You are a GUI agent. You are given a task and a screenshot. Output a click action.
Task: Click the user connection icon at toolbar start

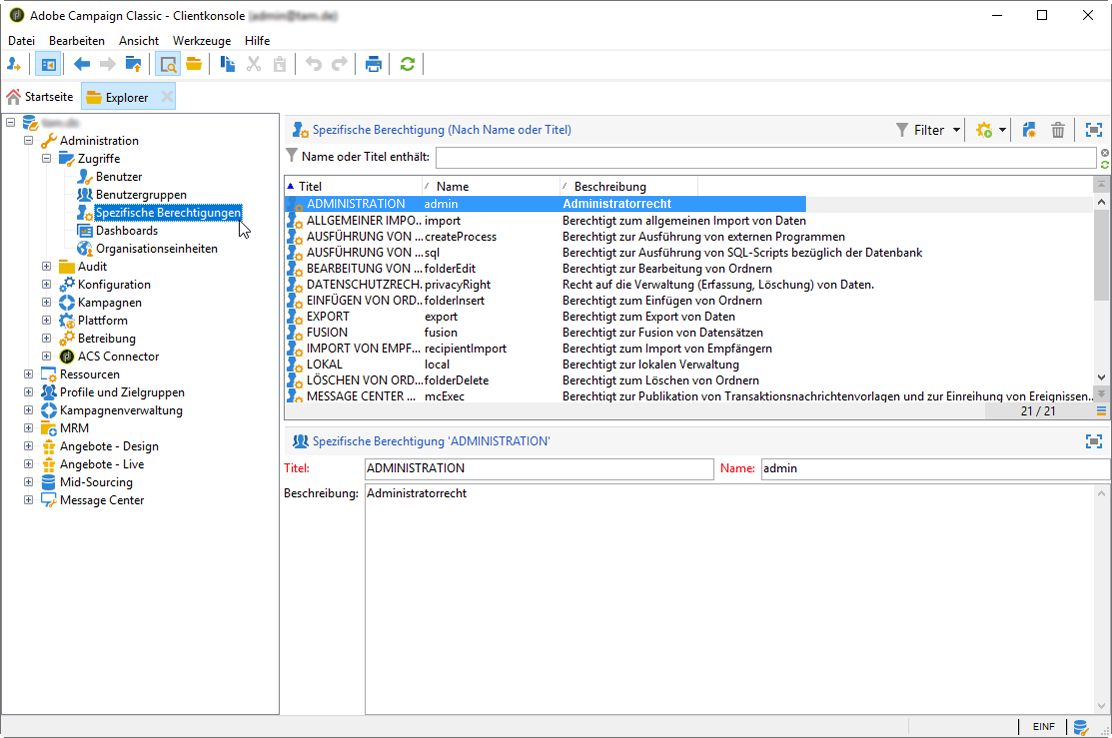click(13, 65)
